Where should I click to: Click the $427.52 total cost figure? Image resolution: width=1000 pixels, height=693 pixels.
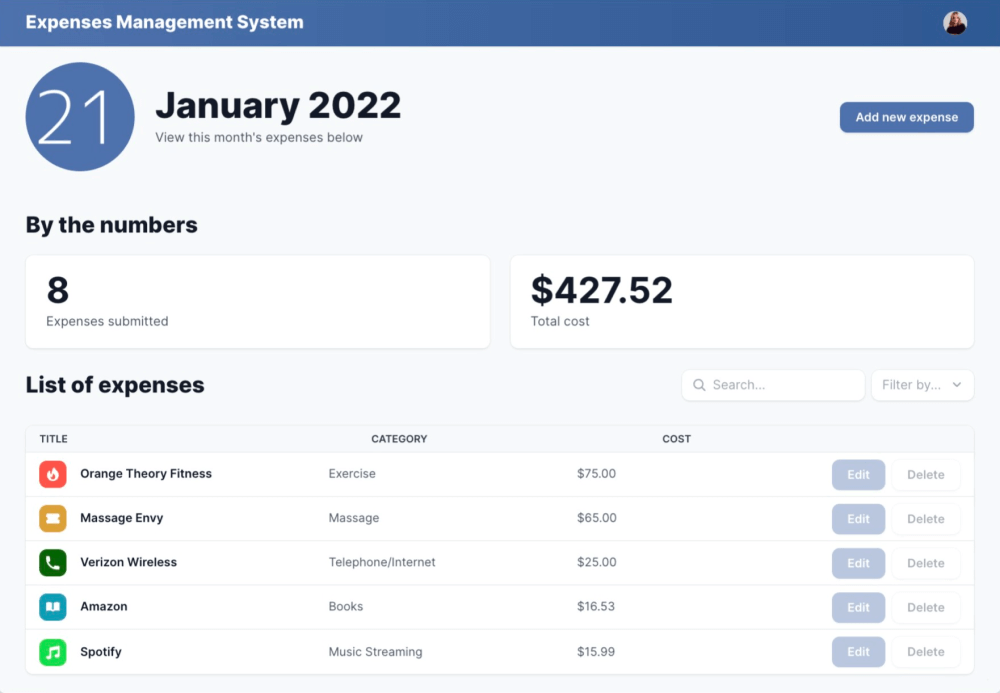(x=601, y=290)
